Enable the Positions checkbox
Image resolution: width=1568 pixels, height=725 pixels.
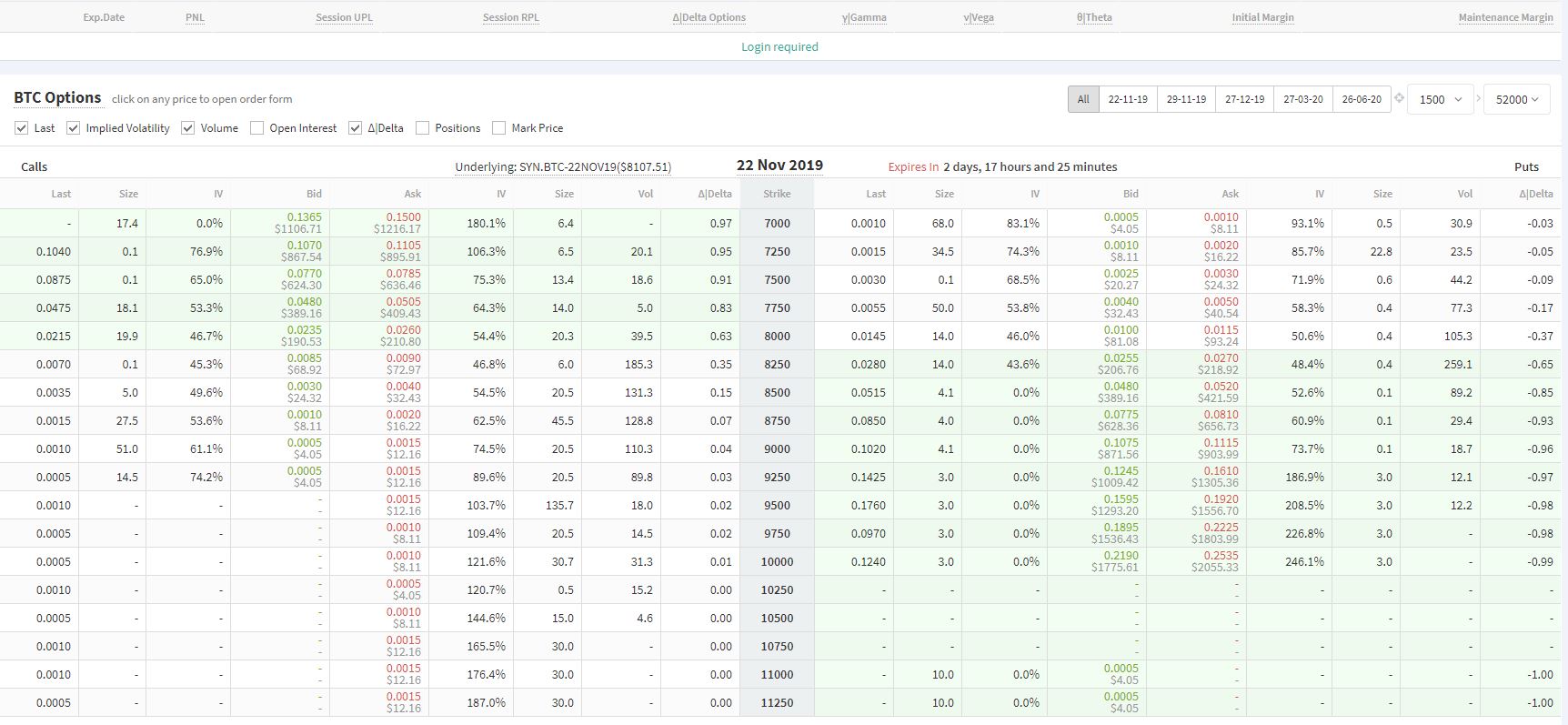(x=423, y=128)
